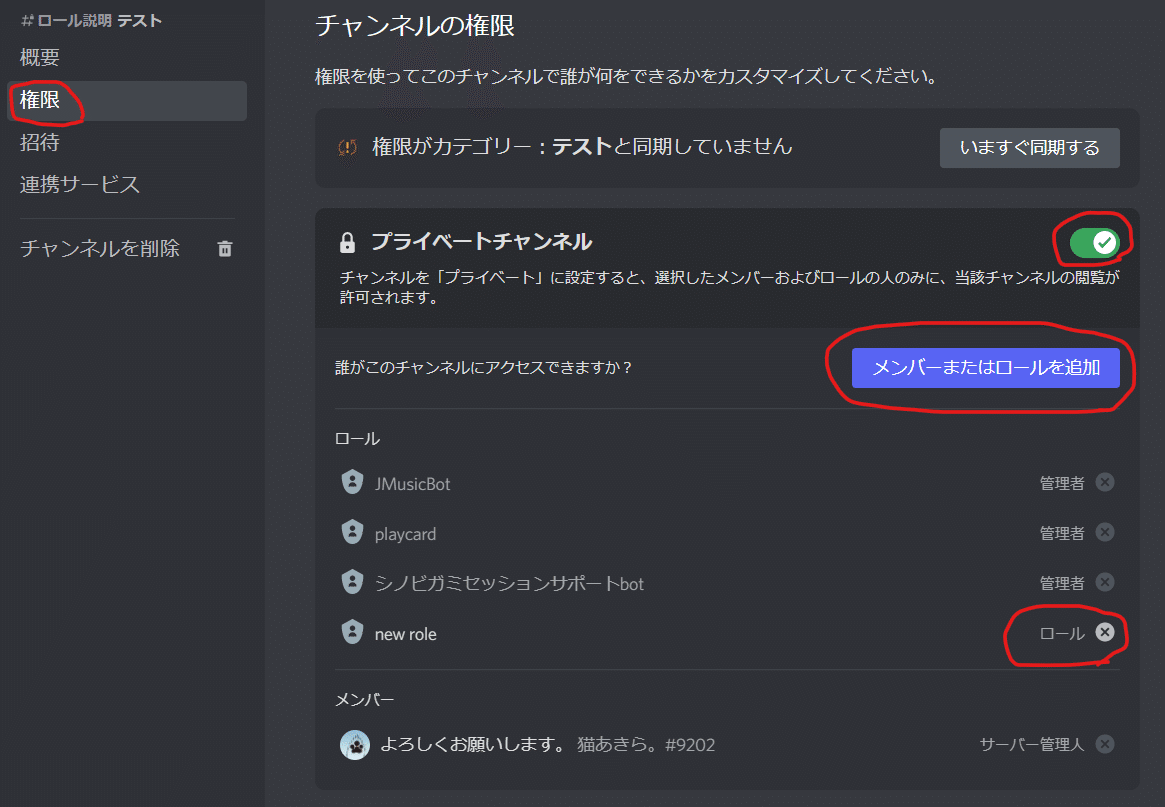Click メンバーまたはロールを追加 button
This screenshot has width=1165, height=807.
click(986, 367)
